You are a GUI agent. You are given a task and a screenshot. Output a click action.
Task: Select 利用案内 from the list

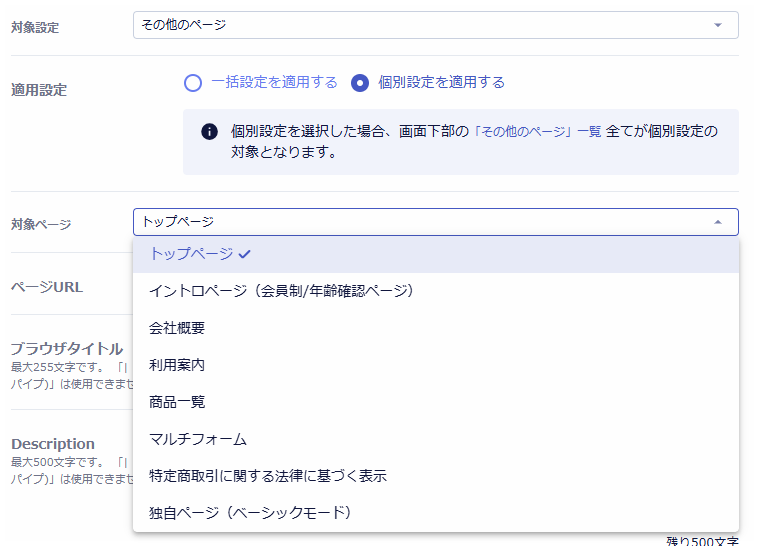coord(177,365)
